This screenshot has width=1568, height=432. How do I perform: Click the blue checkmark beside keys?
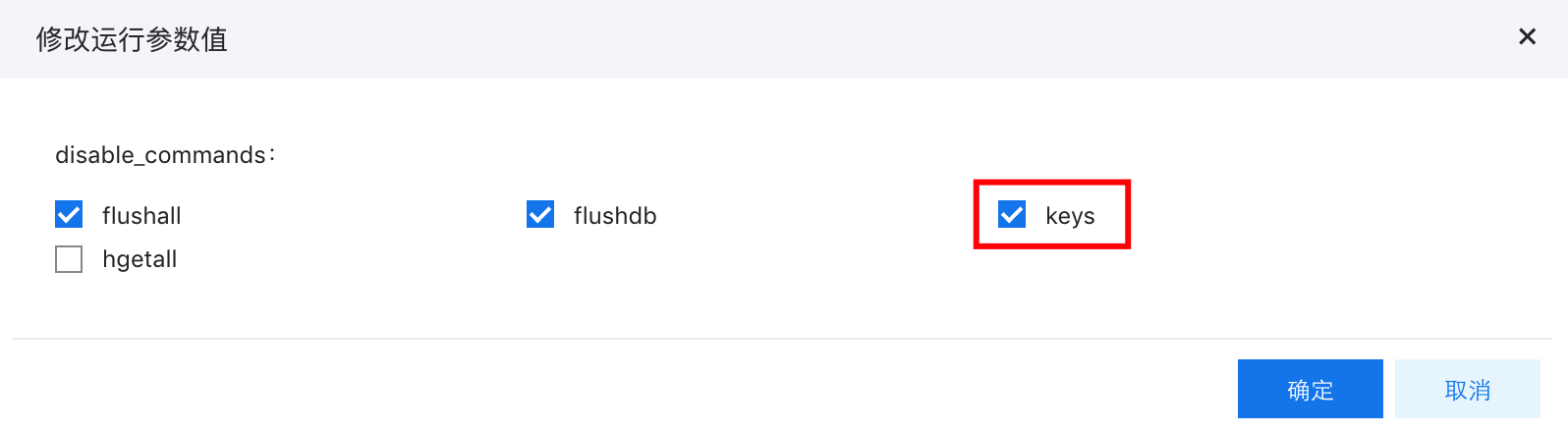coord(1012,214)
